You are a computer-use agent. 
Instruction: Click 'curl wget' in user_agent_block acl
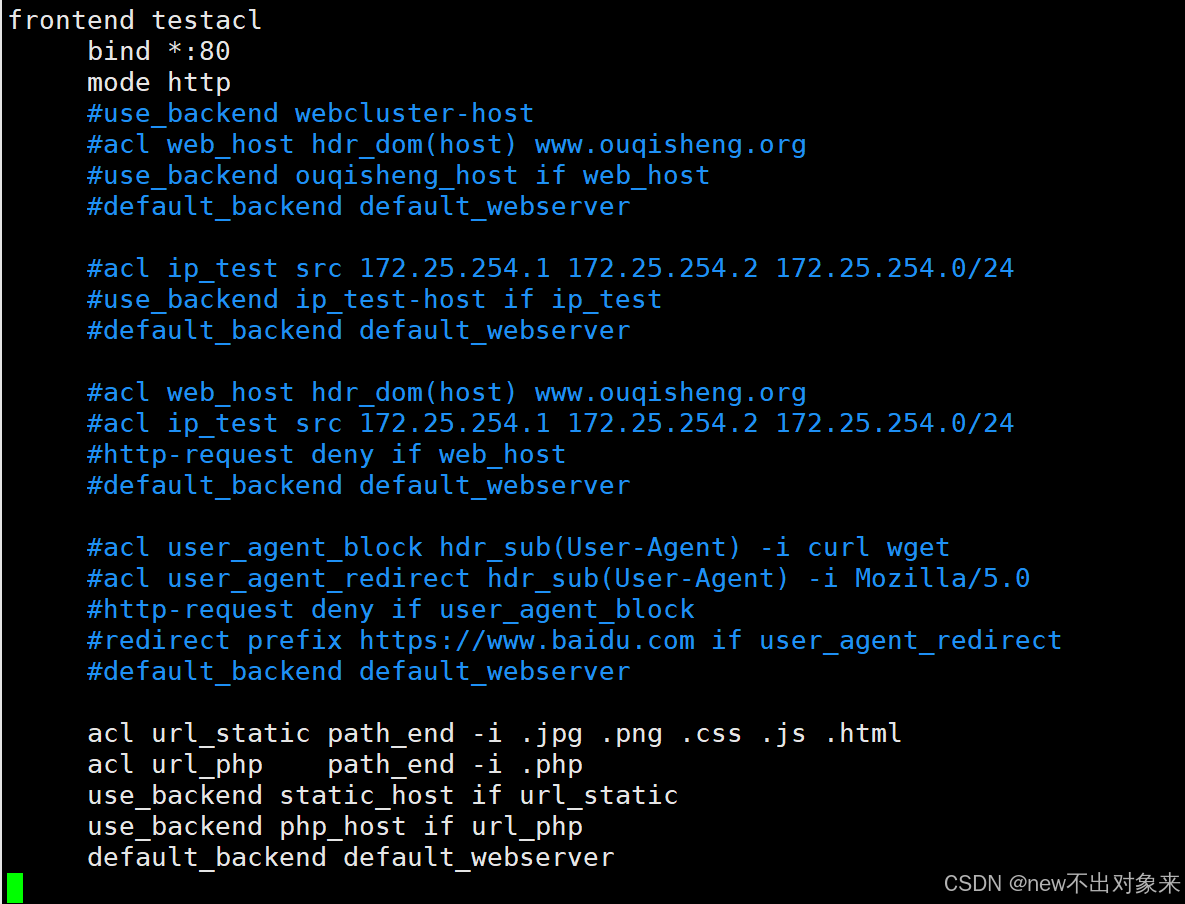pos(878,547)
